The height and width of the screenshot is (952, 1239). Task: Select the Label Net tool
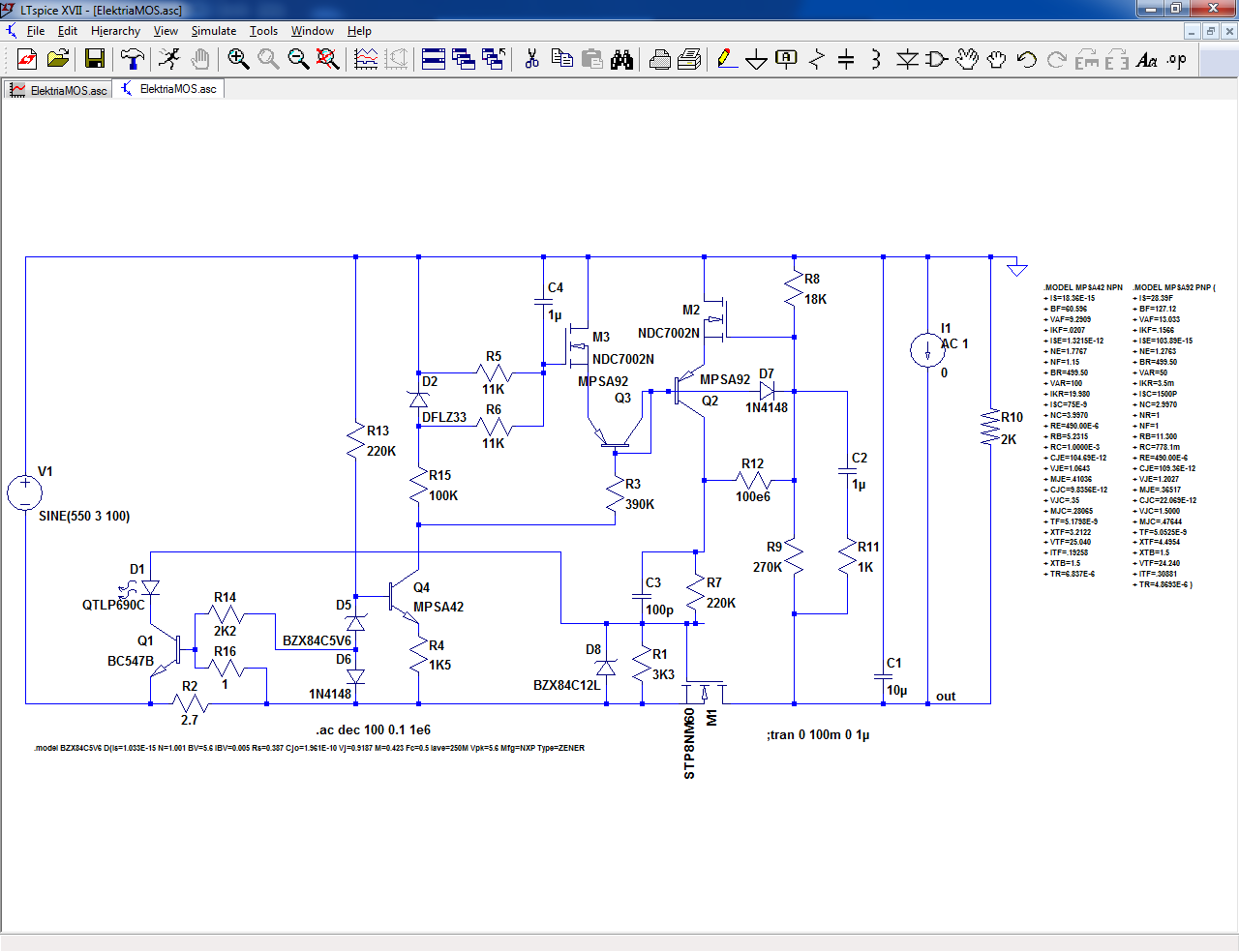[787, 59]
